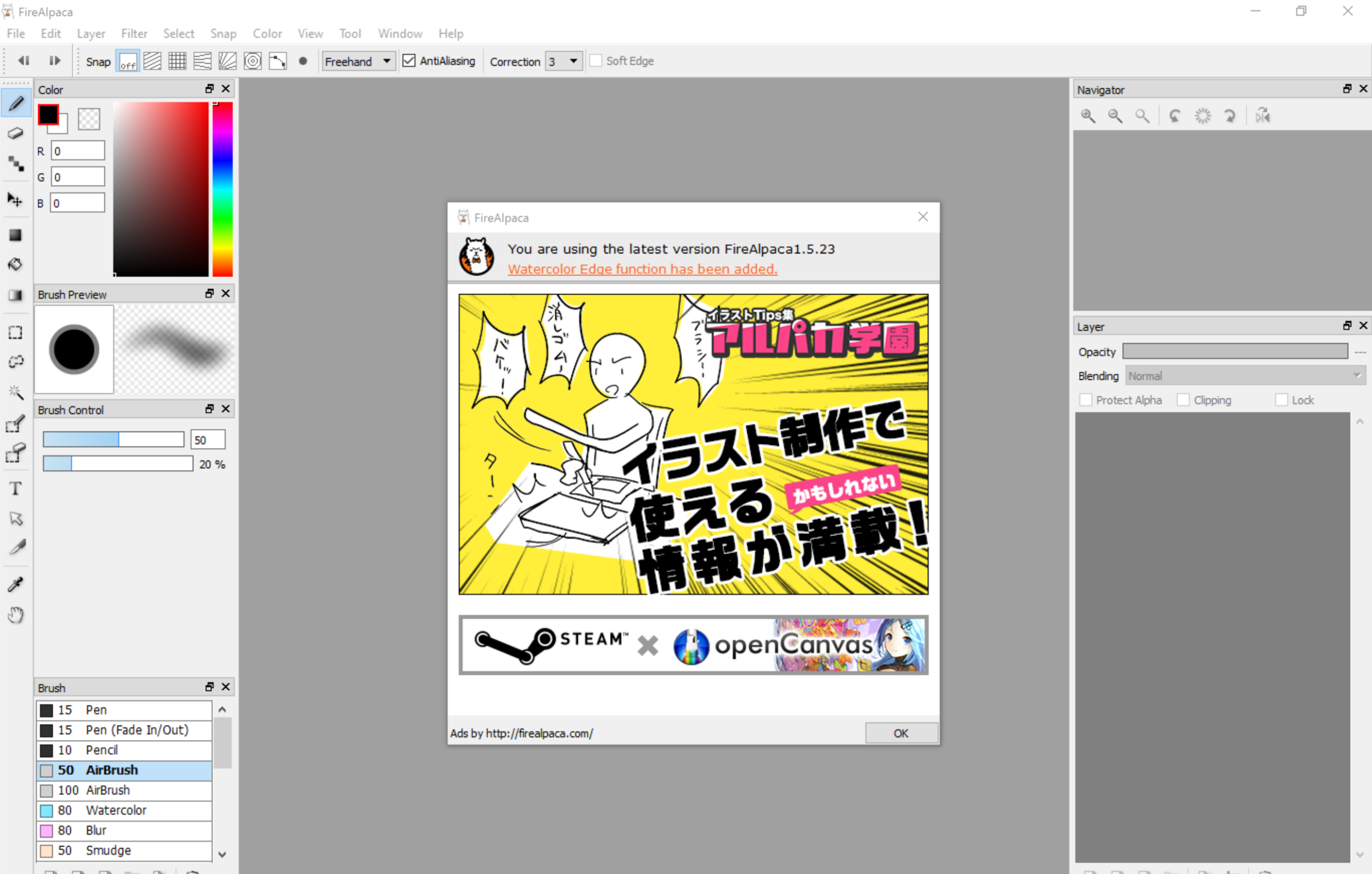Zoom out in Navigator panel
1372x874 pixels.
[x=1115, y=116]
